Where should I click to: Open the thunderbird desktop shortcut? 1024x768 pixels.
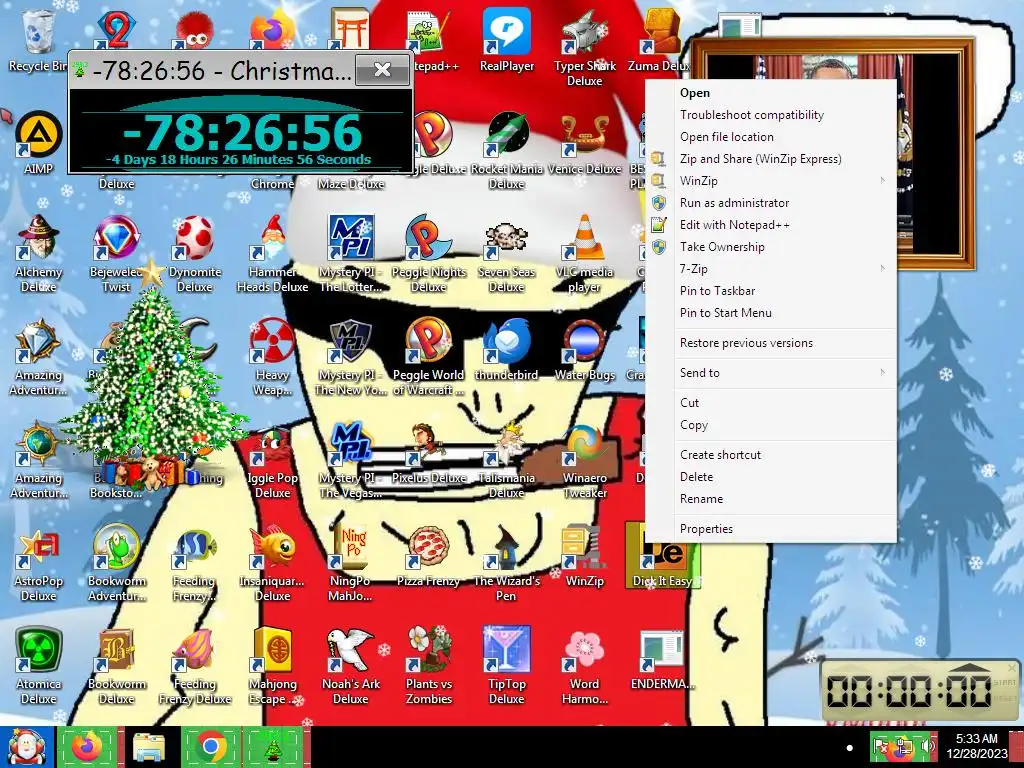tap(507, 349)
